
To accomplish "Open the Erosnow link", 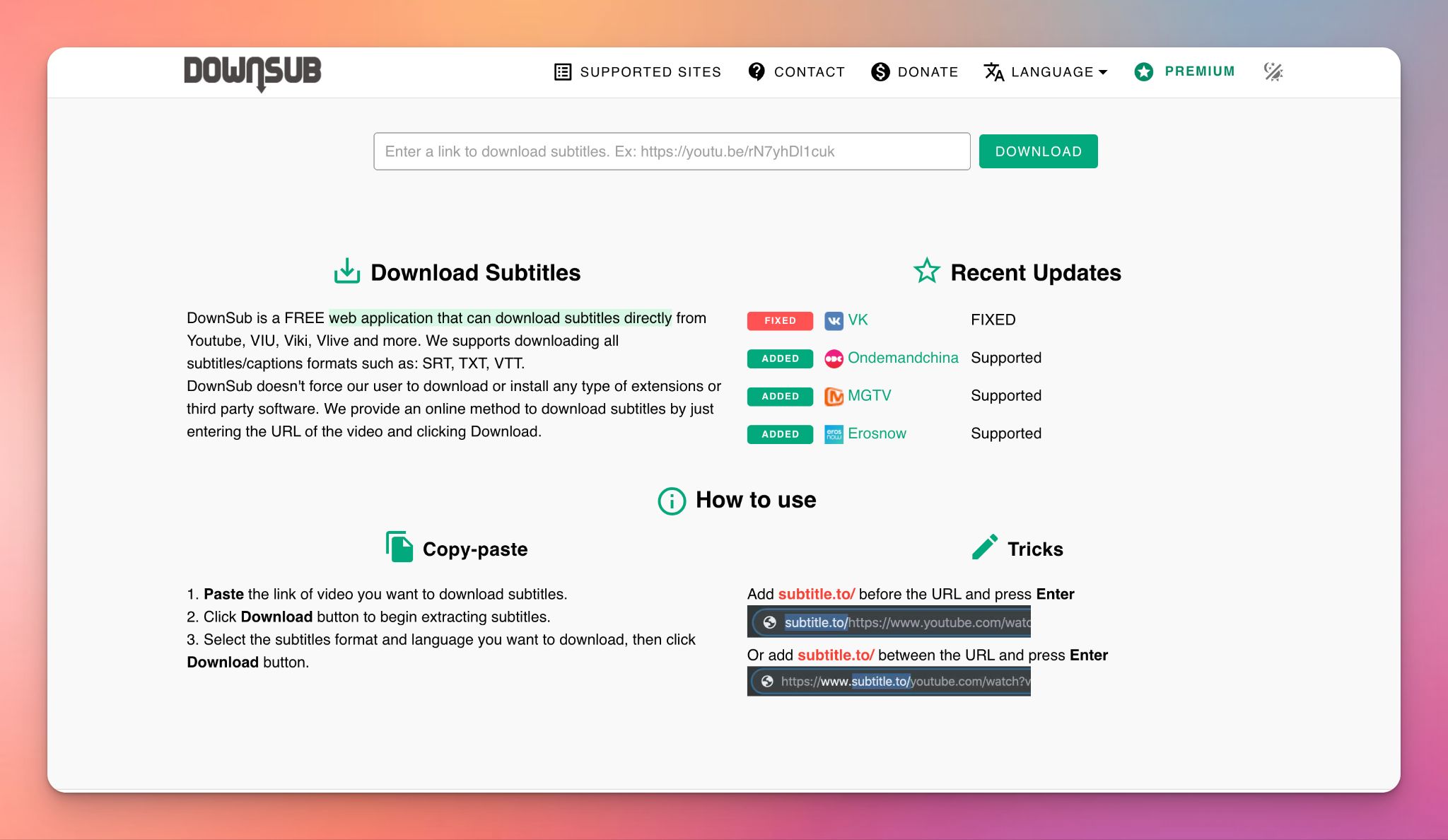I will 877,433.
